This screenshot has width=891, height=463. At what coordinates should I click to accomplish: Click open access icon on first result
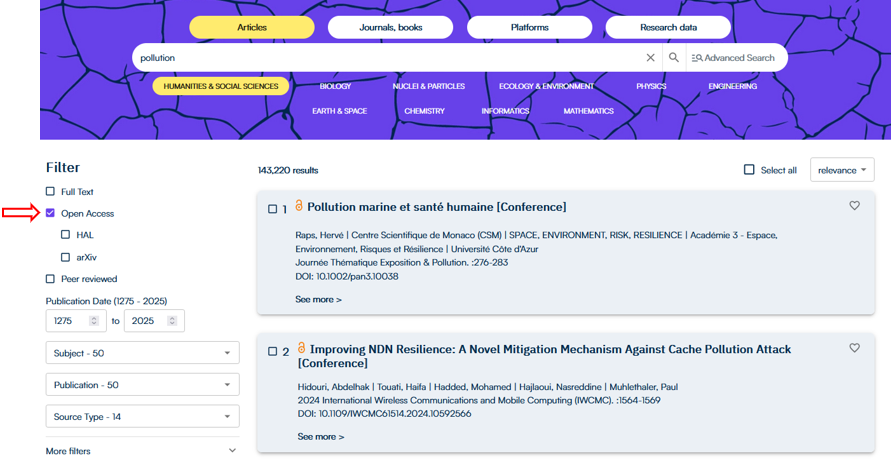click(x=298, y=206)
